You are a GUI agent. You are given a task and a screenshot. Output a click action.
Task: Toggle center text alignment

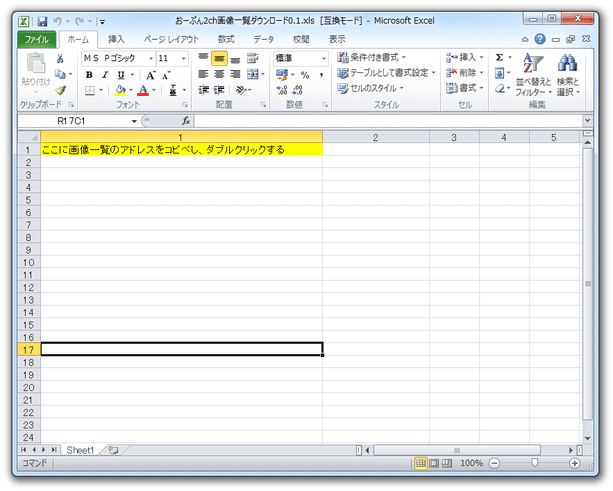tap(219, 74)
